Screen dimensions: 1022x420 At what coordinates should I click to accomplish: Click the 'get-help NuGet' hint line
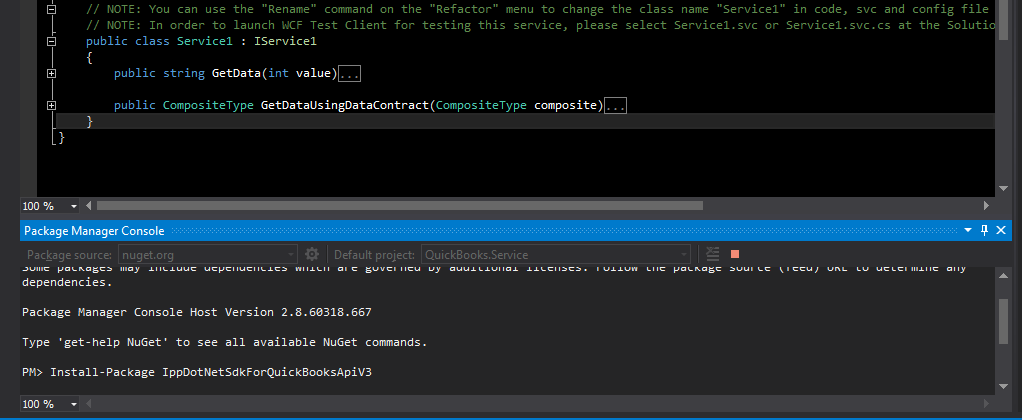coord(224,342)
